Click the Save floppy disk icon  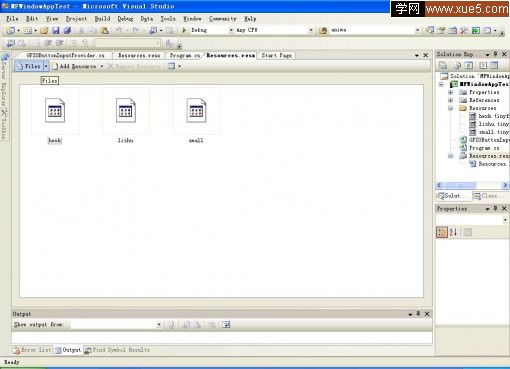click(x=56, y=30)
